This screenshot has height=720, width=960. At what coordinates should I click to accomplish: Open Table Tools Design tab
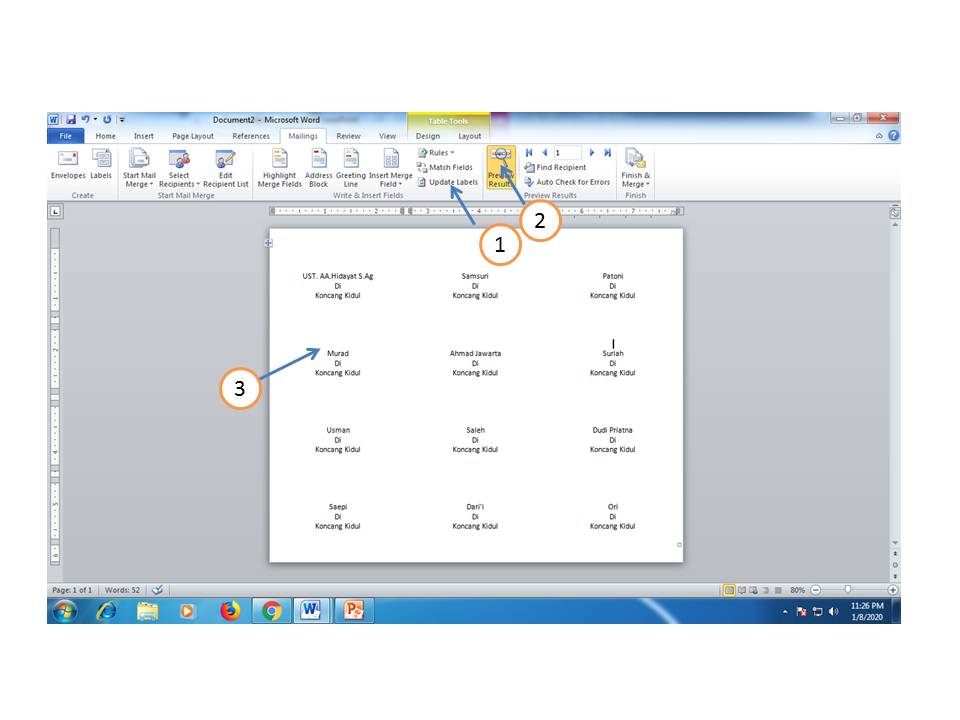pyautogui.click(x=427, y=136)
